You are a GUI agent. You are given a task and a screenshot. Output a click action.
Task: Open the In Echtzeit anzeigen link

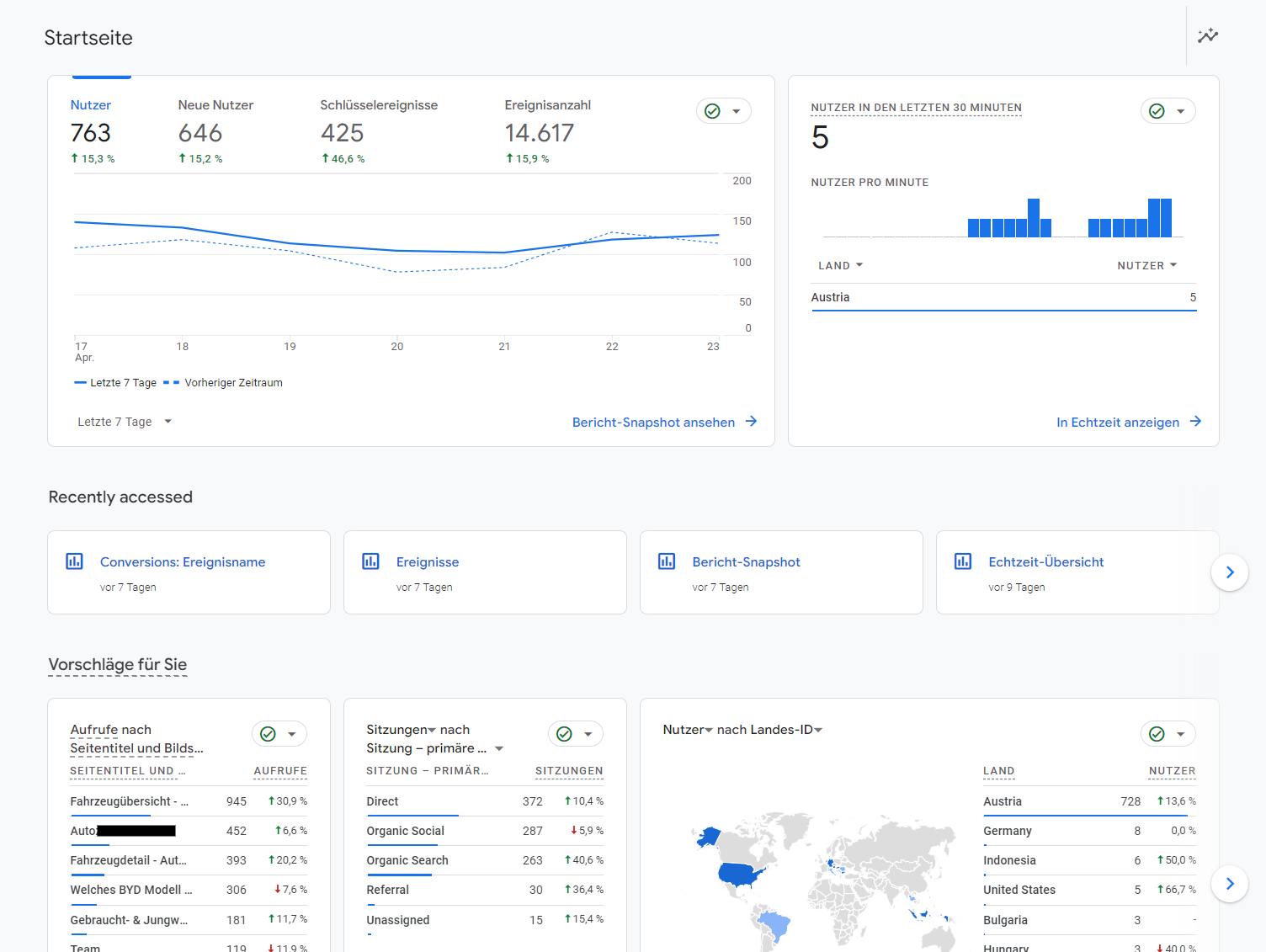(x=1118, y=423)
